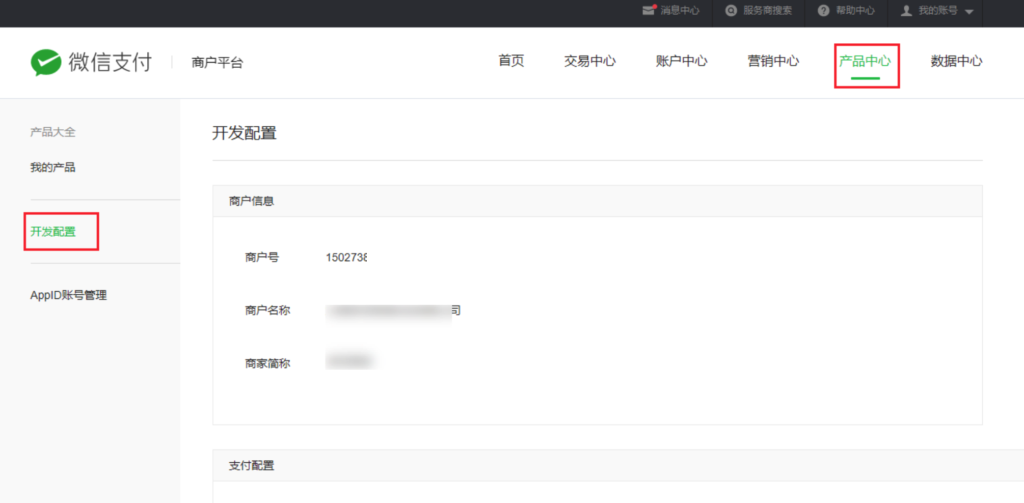Go to the 首页 navigation tab
1024x503 pixels.
511,61
